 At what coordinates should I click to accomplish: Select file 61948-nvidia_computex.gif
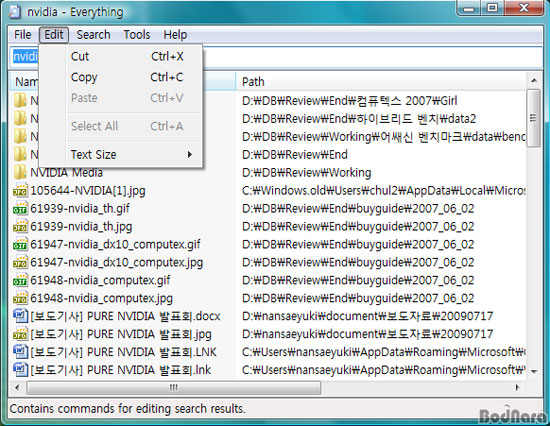[100, 280]
